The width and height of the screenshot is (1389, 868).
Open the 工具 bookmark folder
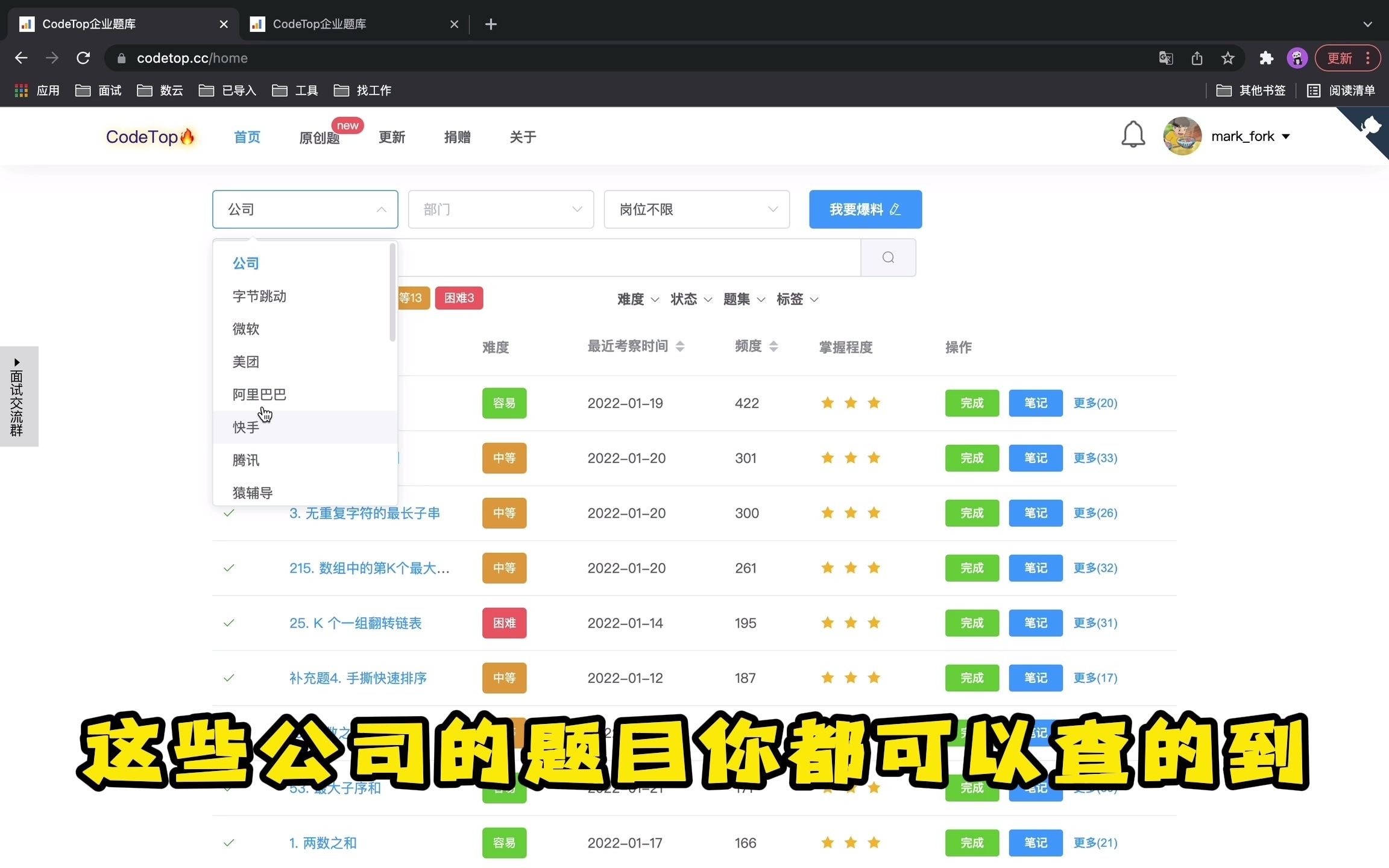pos(295,90)
